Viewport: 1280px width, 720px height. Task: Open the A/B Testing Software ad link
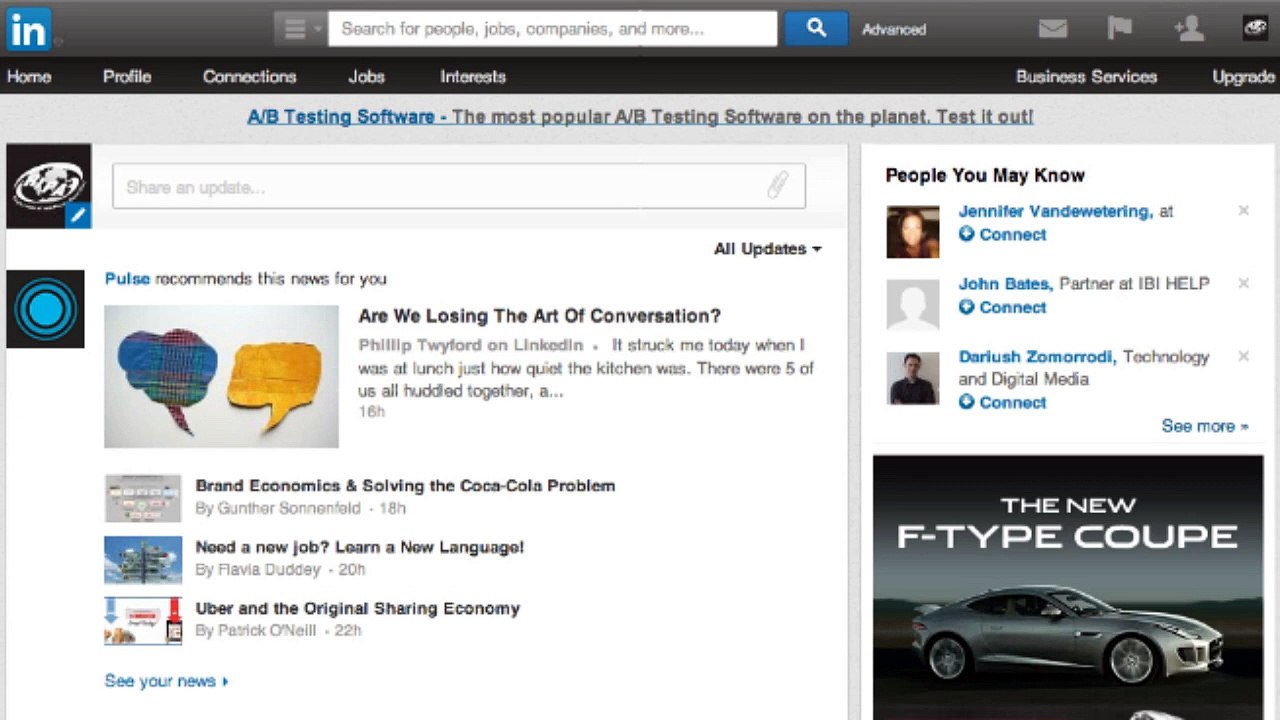pos(640,116)
